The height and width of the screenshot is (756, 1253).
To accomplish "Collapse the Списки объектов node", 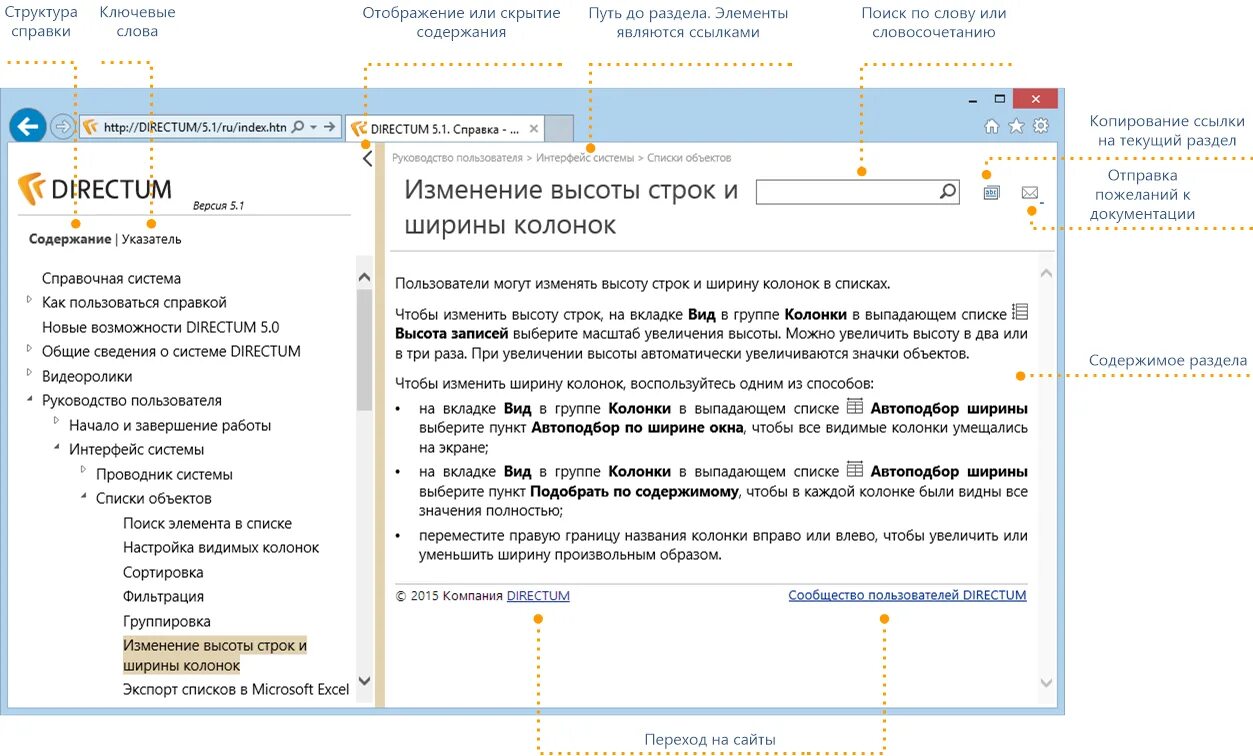I will [83, 497].
